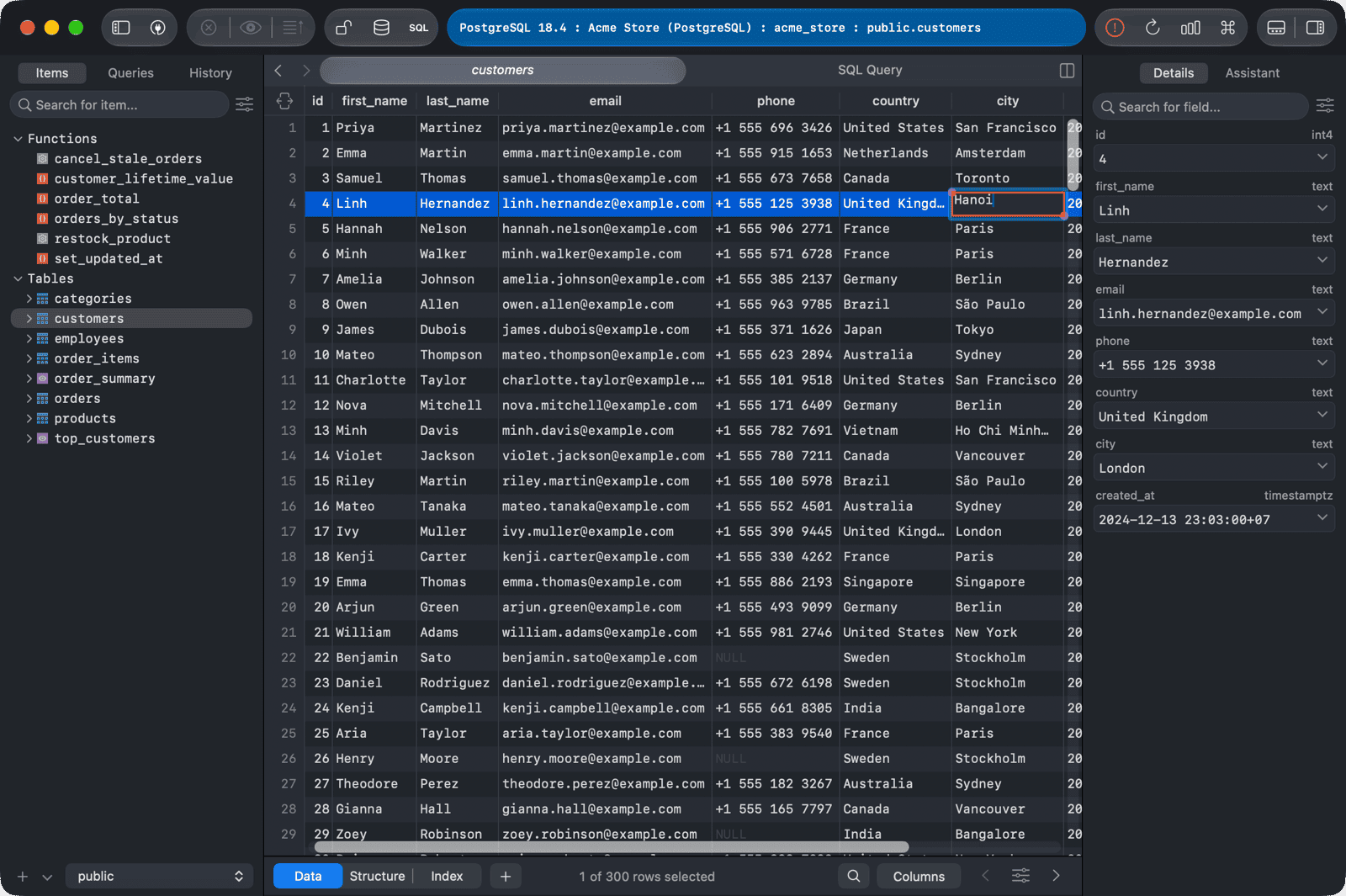The width and height of the screenshot is (1346, 896).
Task: Click the Index button
Action: point(447,877)
